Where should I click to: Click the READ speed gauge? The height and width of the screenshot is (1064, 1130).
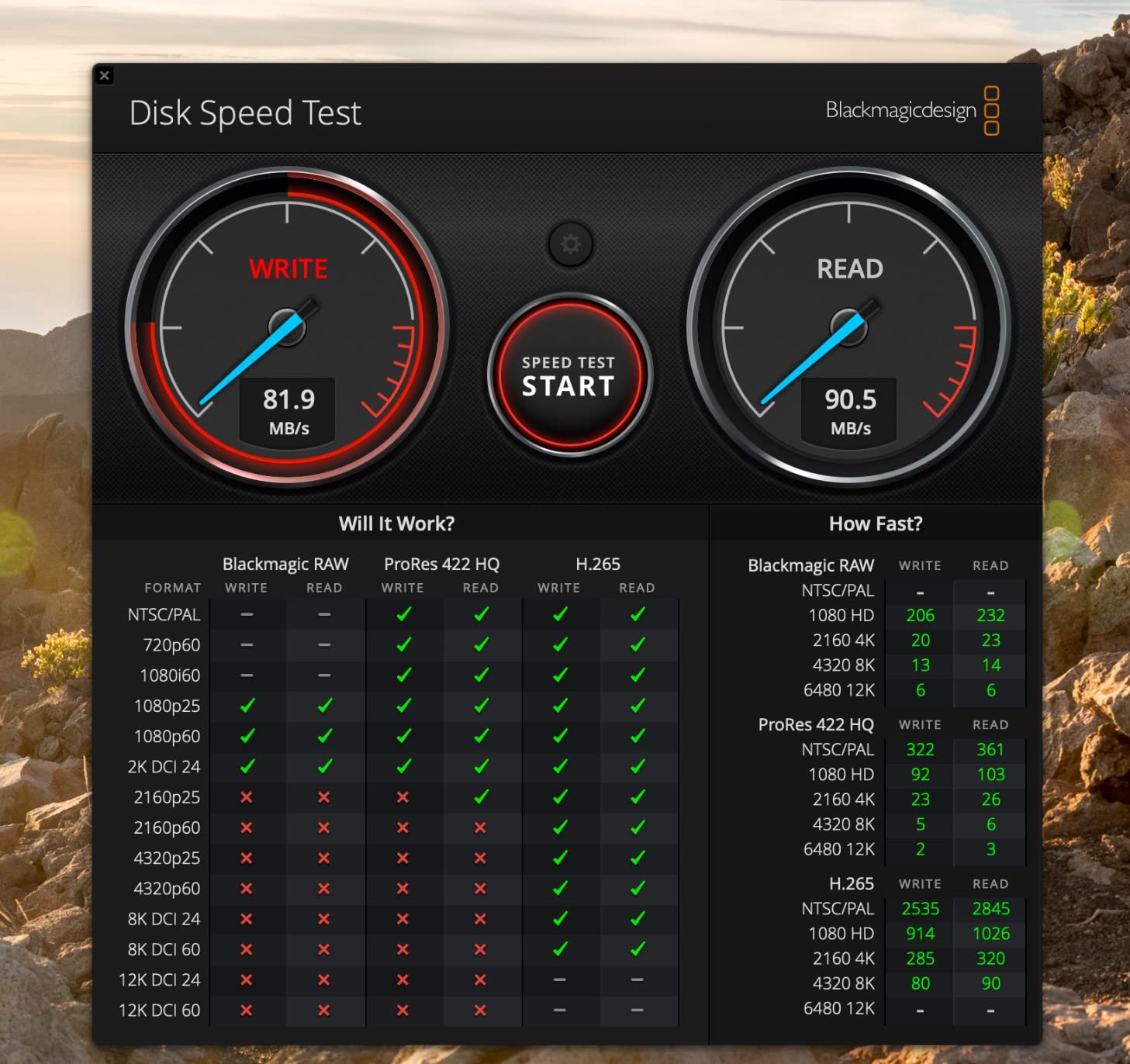pos(849,327)
